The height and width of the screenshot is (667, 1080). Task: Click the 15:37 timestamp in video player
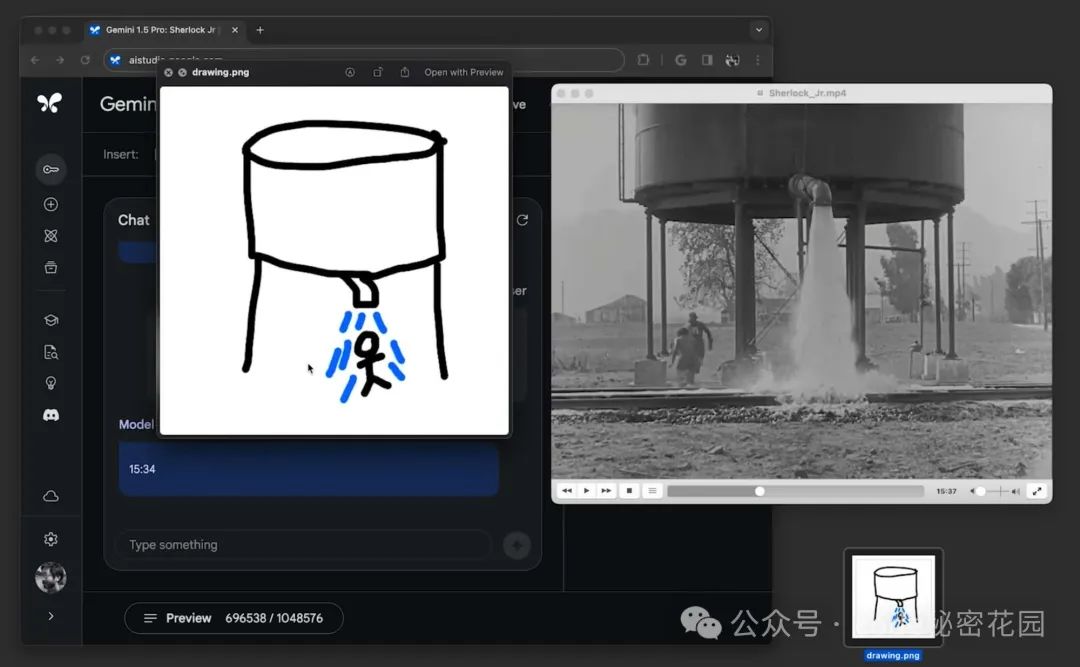(946, 491)
